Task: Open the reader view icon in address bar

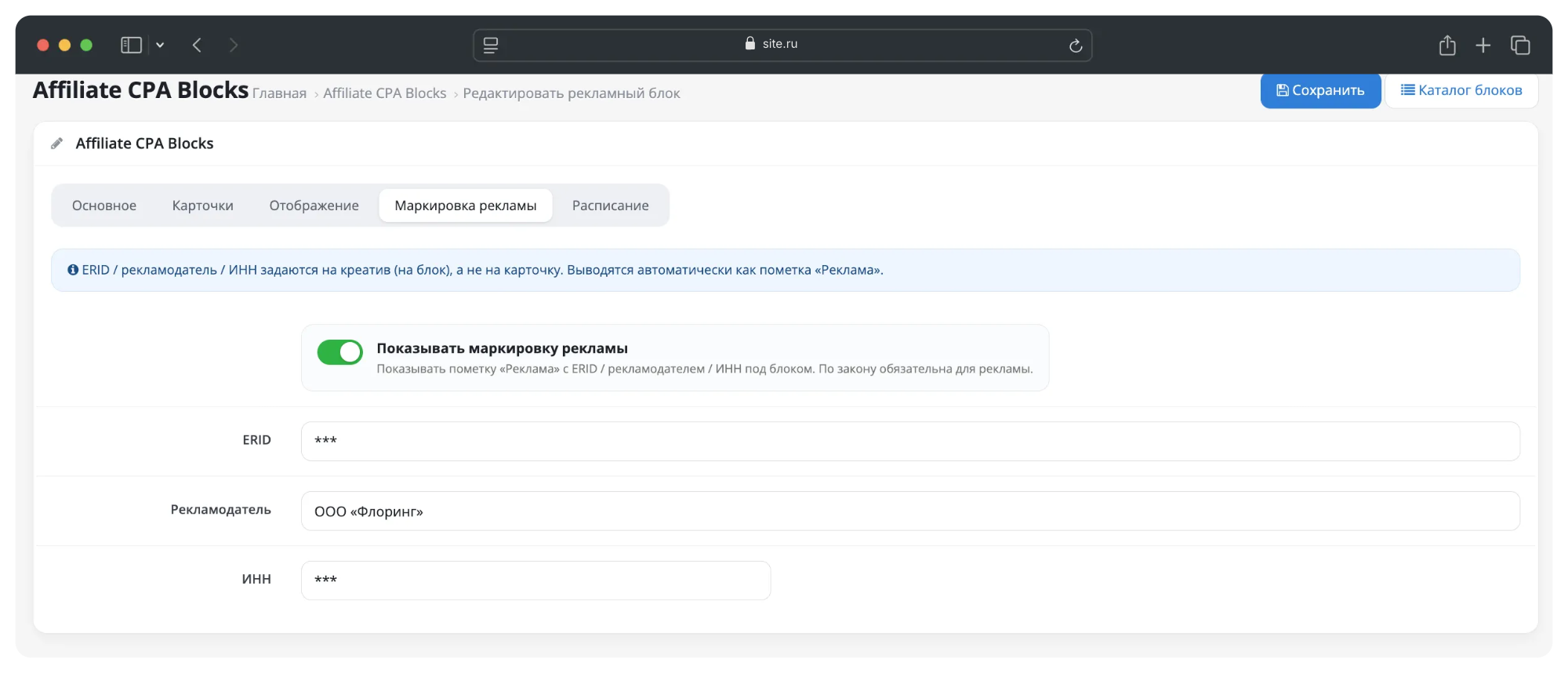Action: pos(491,45)
